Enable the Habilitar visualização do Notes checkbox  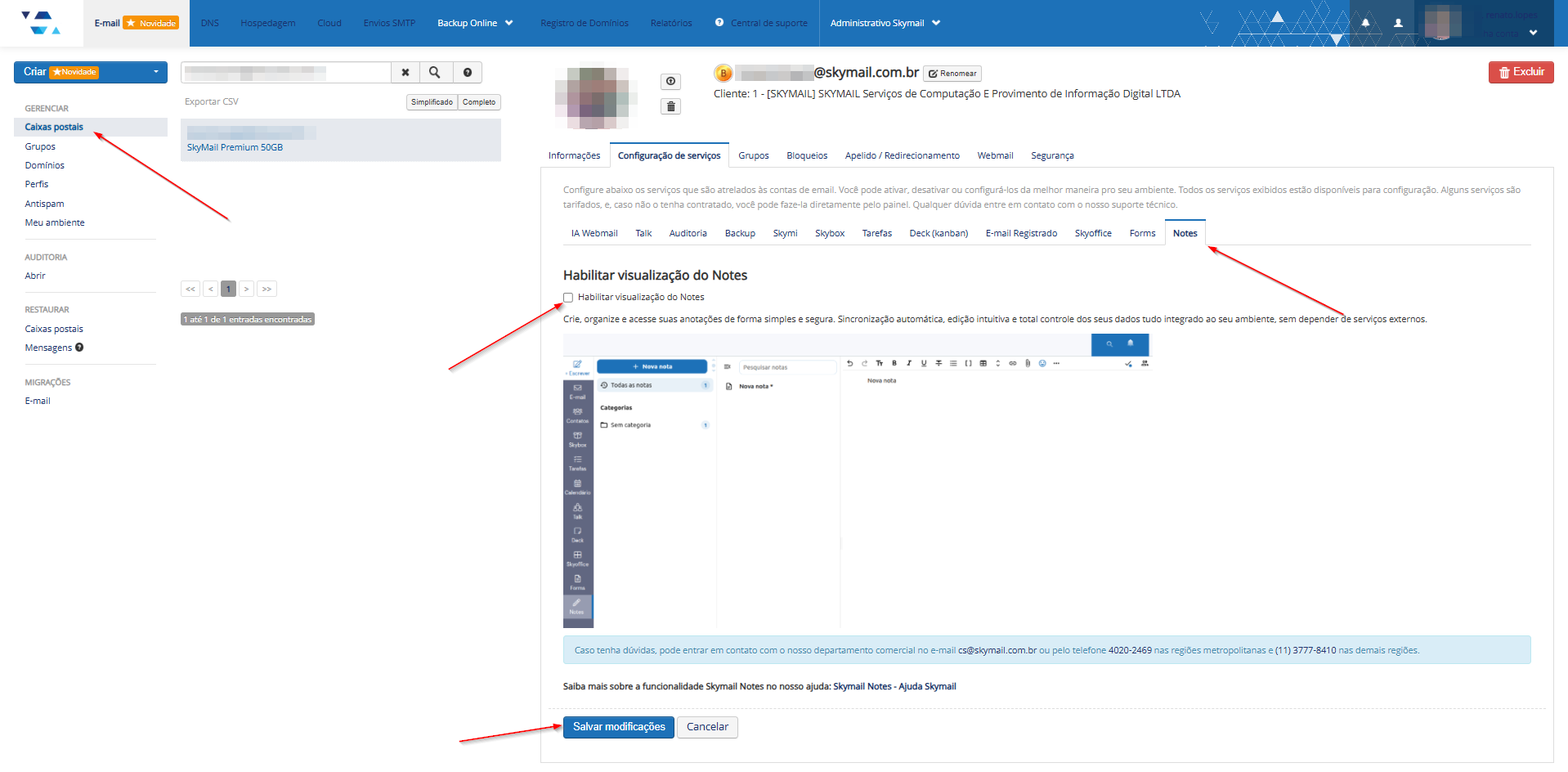coord(568,298)
